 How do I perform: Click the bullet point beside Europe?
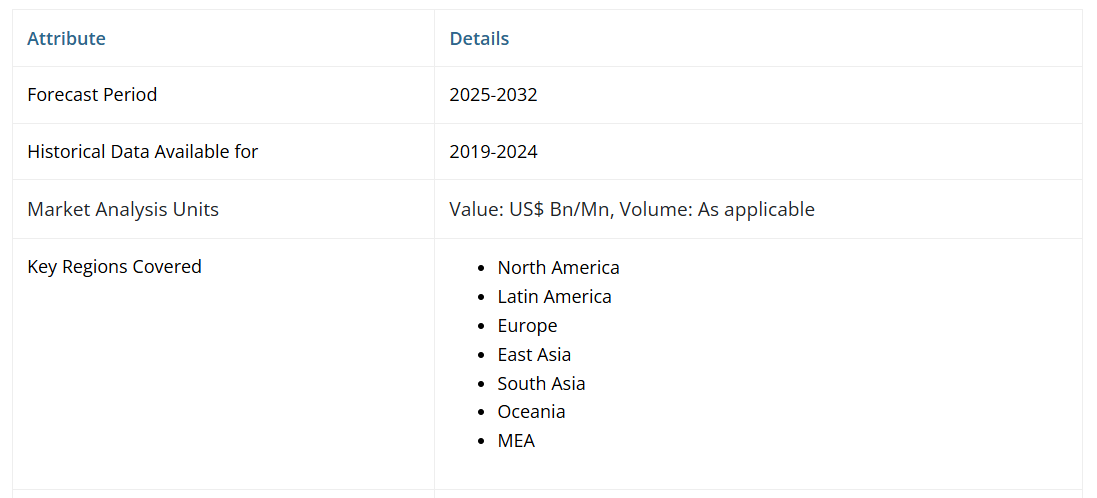click(484, 326)
